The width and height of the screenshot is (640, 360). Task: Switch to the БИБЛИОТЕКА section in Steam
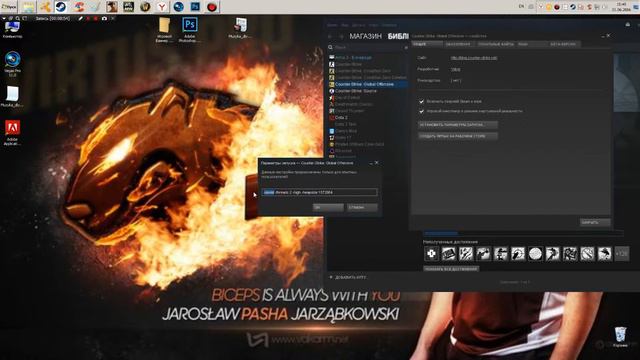398,36
